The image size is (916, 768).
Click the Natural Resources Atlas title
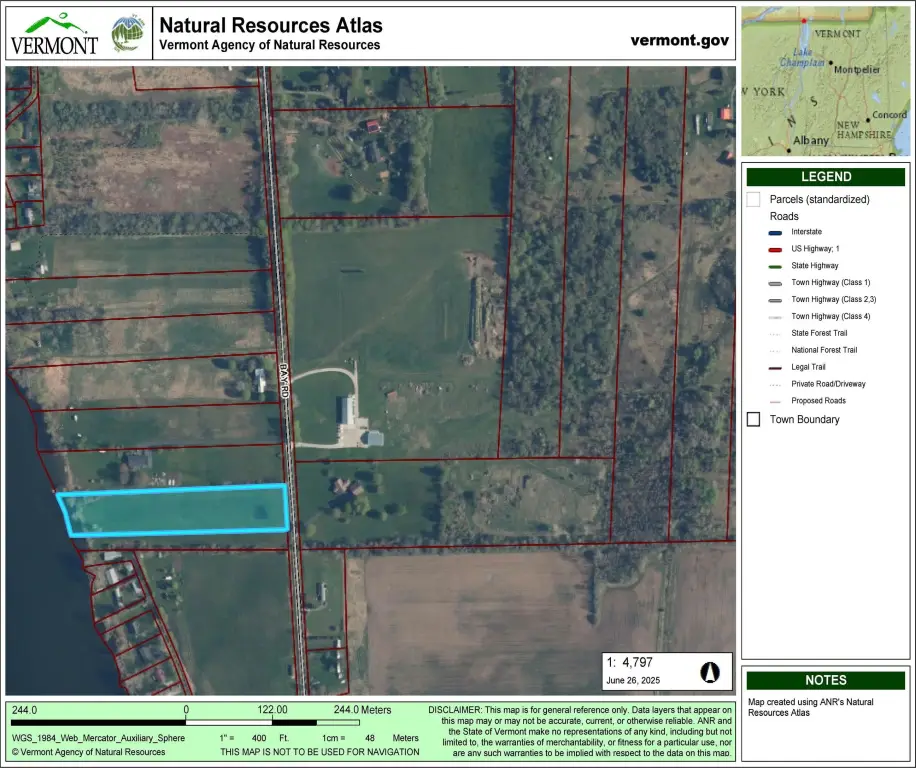coord(271,25)
